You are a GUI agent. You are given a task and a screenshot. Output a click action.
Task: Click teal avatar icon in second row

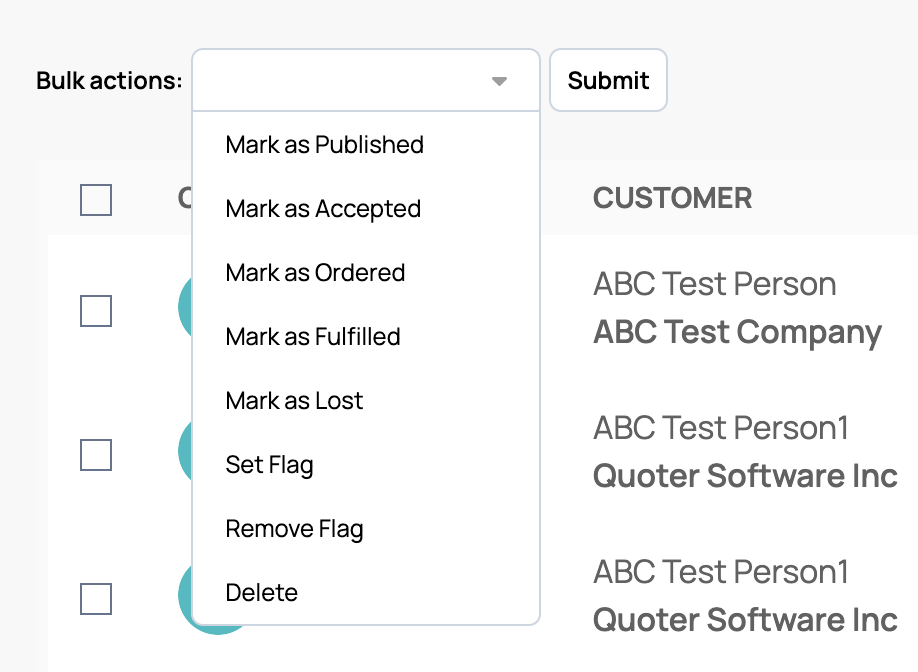pos(184,453)
